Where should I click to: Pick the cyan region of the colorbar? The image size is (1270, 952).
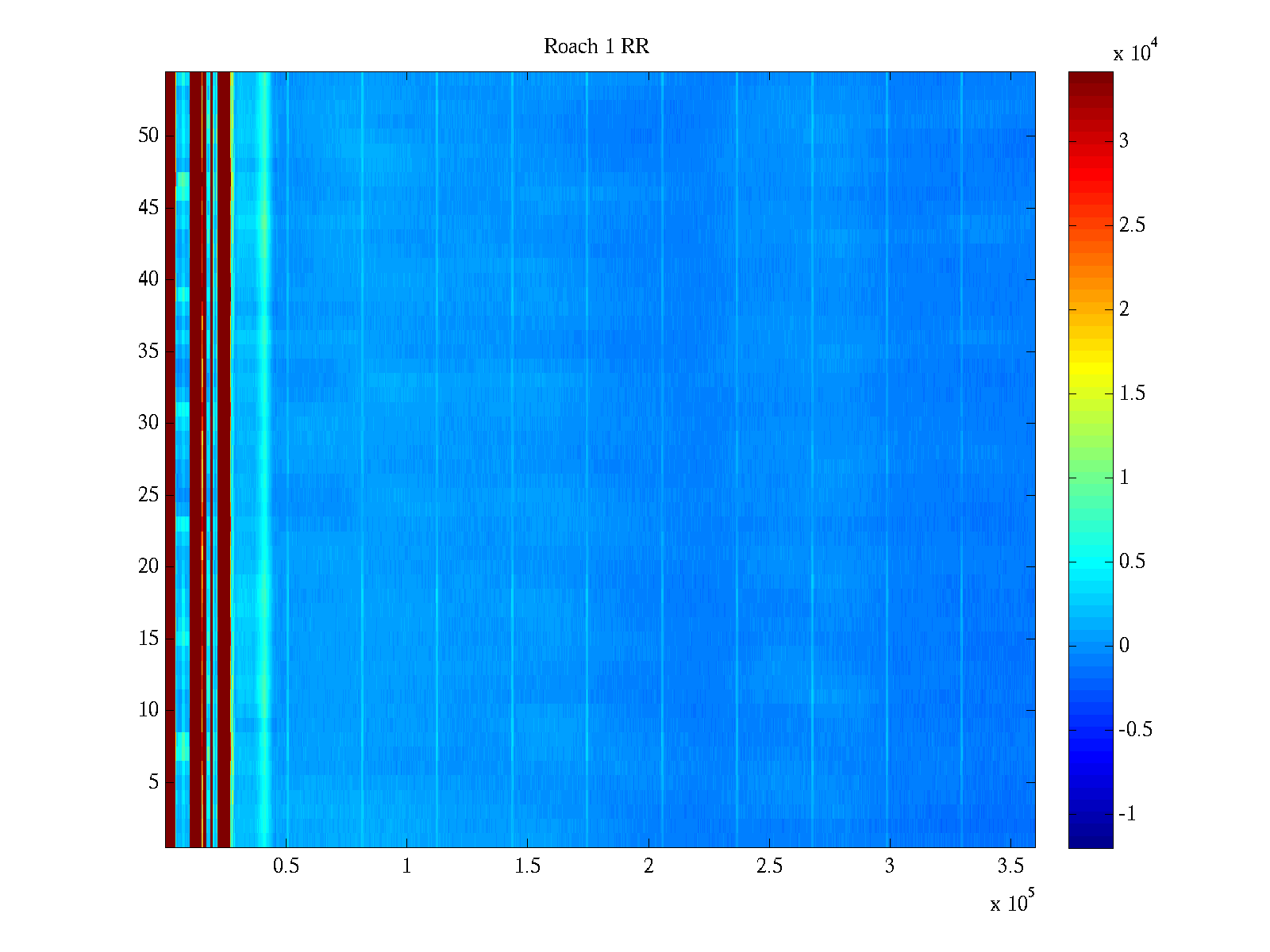(1090, 562)
